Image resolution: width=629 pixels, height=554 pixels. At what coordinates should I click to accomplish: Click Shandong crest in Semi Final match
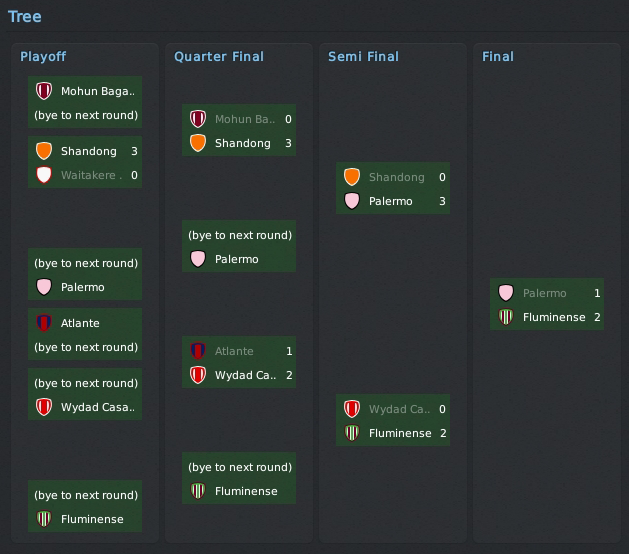click(352, 177)
